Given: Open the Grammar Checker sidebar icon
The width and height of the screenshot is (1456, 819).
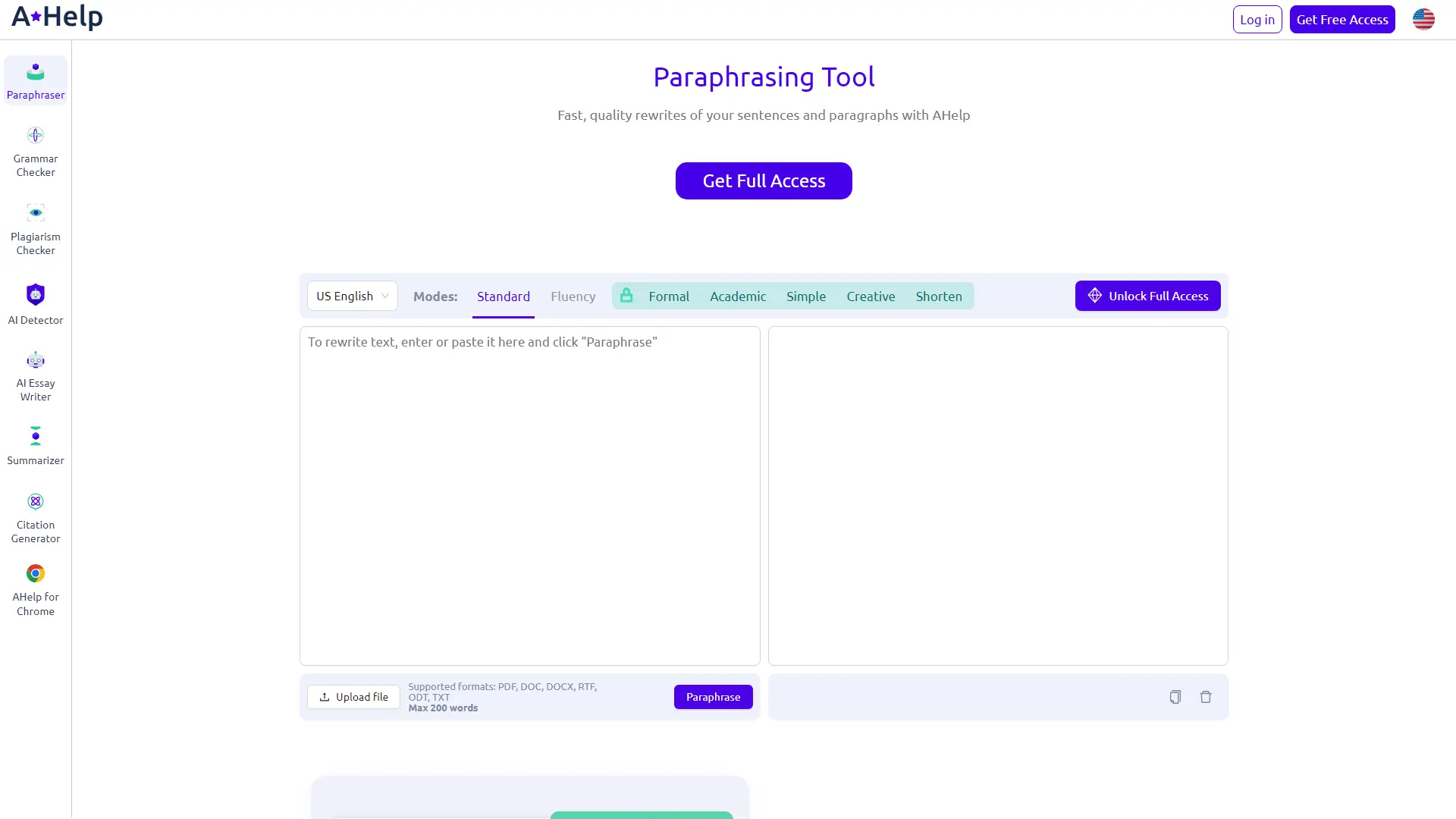Looking at the screenshot, I should coord(36,136).
